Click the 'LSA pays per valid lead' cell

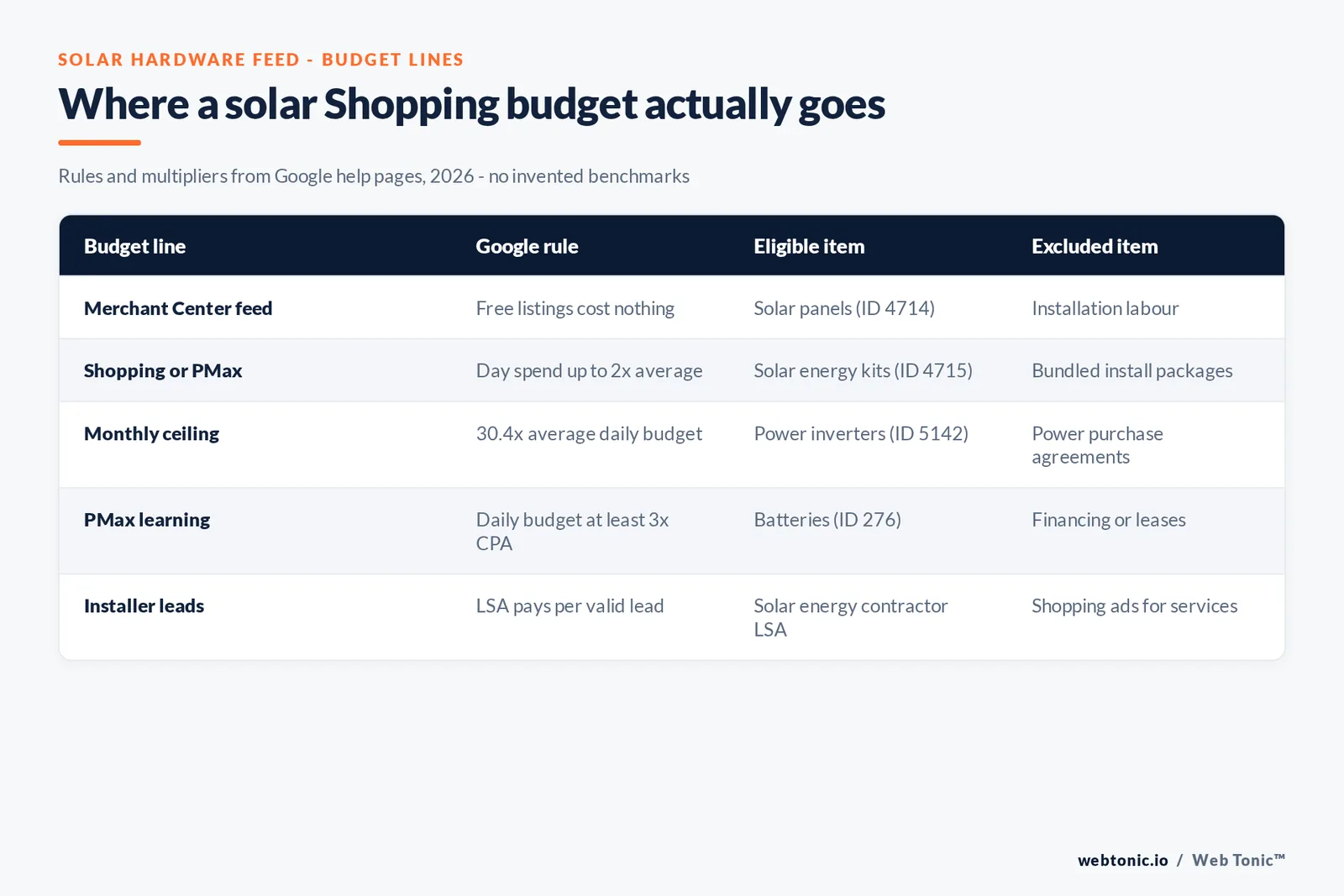(570, 605)
